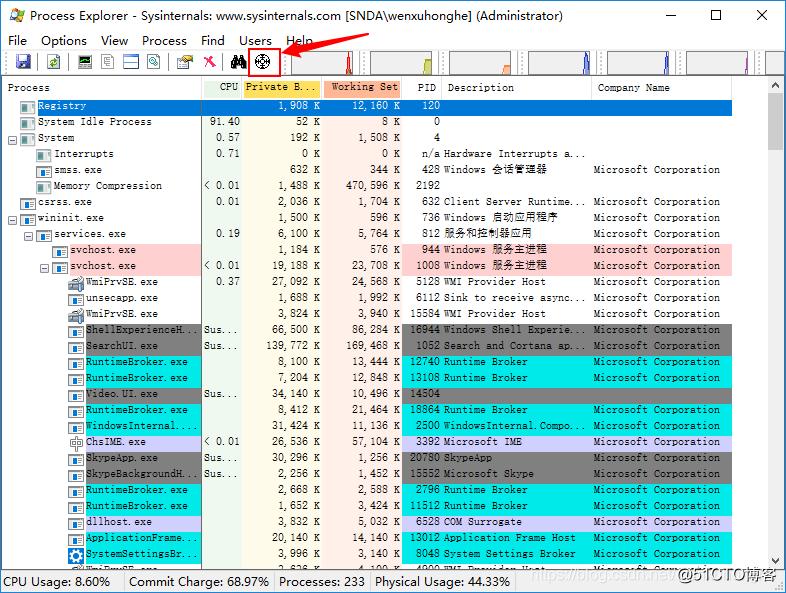Collapse the services.exe tree node
This screenshot has width=786, height=593.
pyautogui.click(x=29, y=234)
